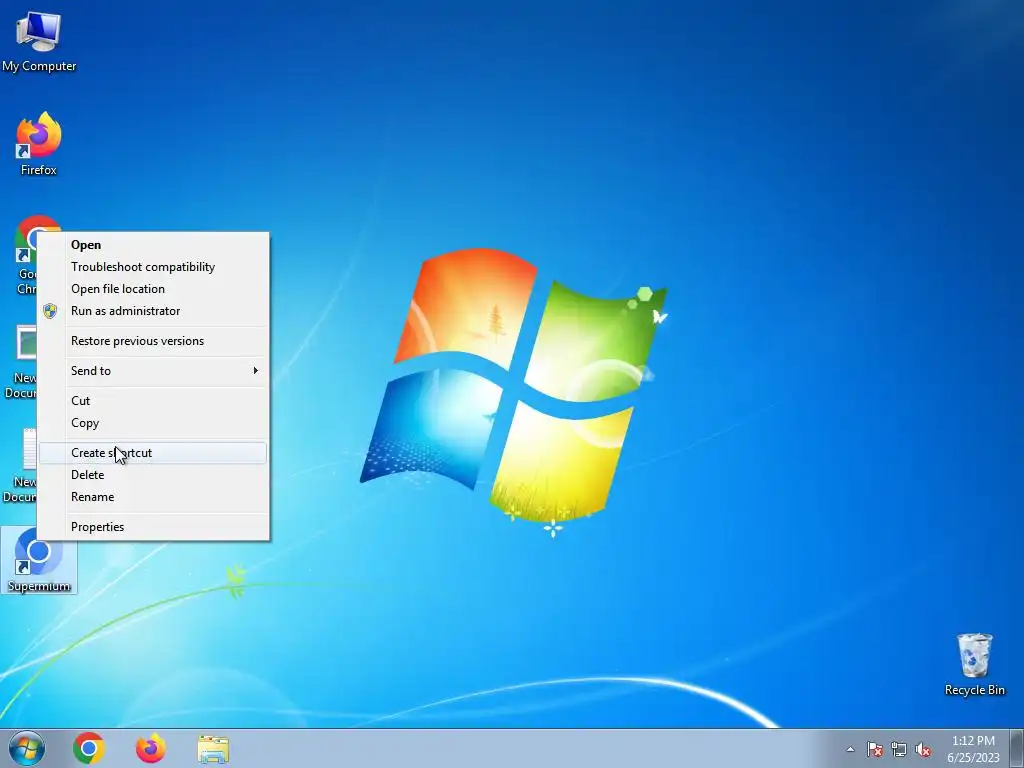
Task: Open Windows Explorer from the taskbar
Action: 213,749
